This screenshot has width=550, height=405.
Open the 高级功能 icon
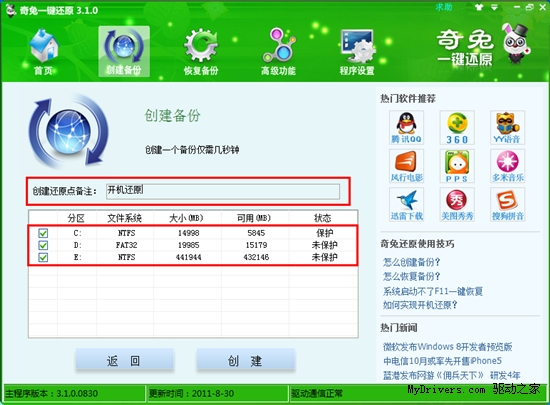[x=279, y=52]
